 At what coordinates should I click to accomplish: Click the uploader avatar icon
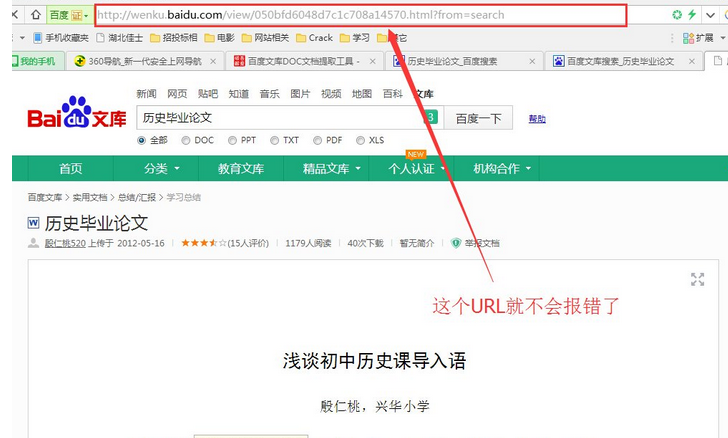[33, 243]
